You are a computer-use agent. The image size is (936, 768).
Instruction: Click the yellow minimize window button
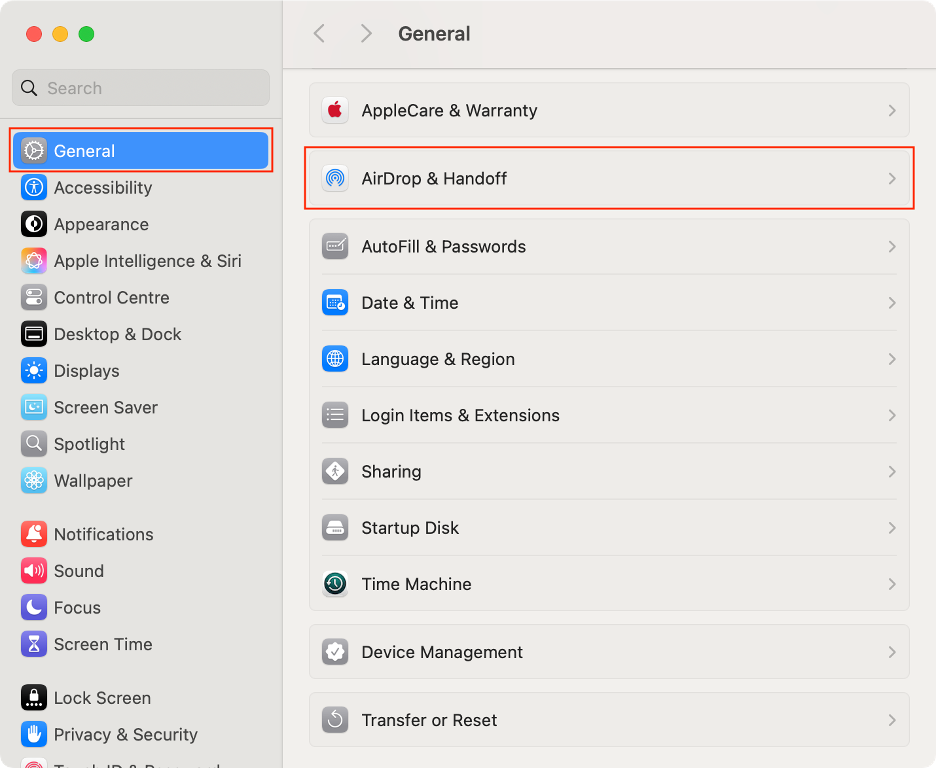pyautogui.click(x=60, y=34)
